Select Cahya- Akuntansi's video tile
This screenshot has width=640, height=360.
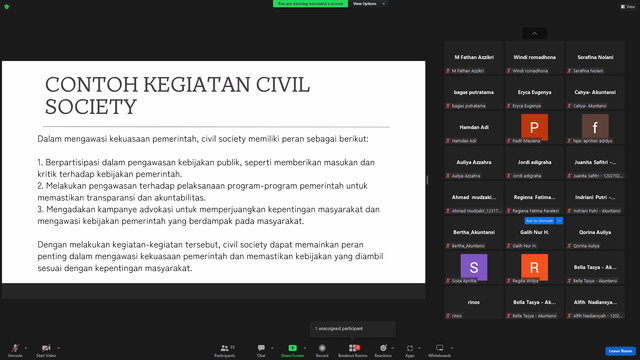595,93
